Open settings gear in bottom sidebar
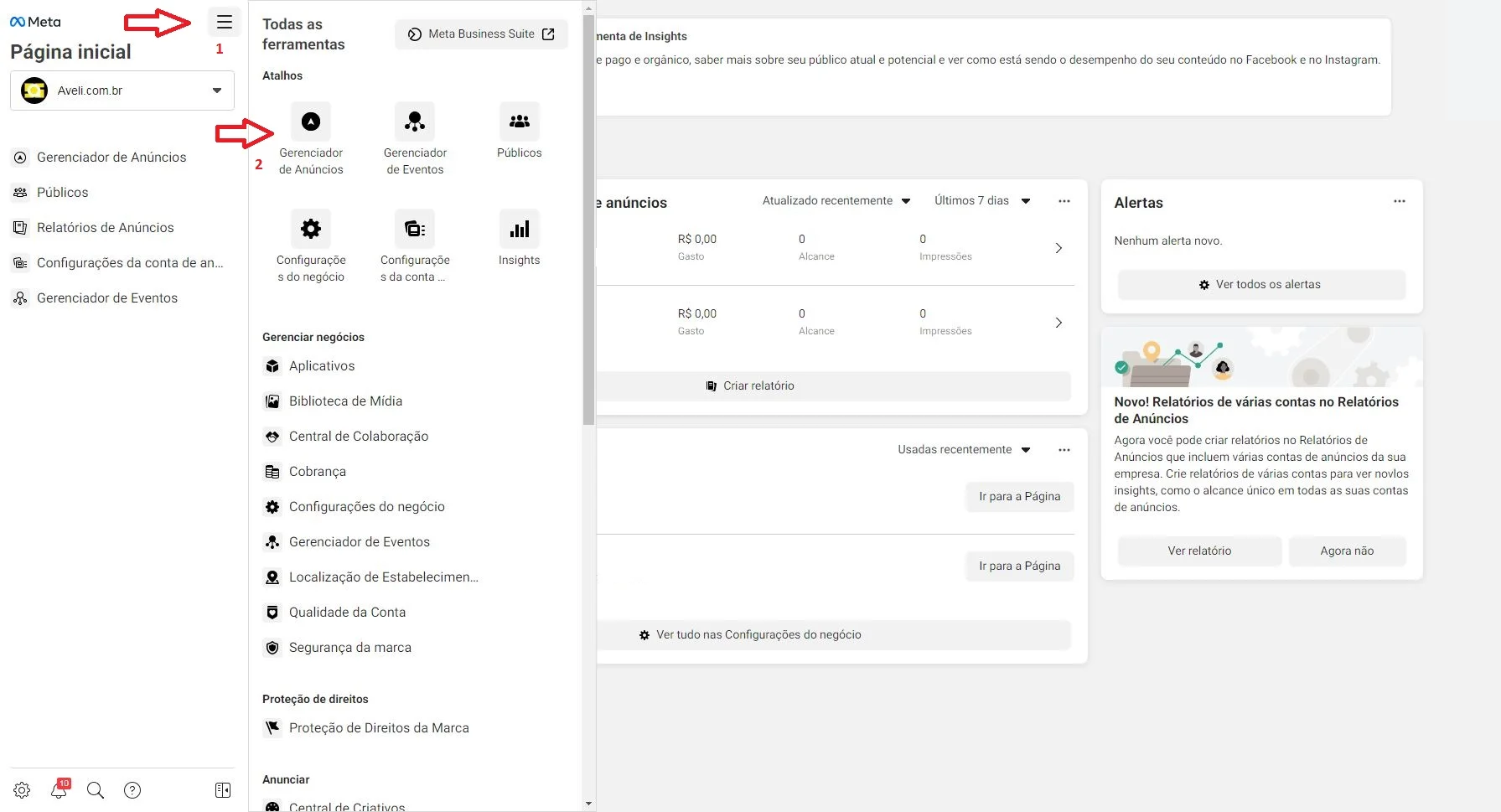This screenshot has width=1501, height=812. (22, 790)
